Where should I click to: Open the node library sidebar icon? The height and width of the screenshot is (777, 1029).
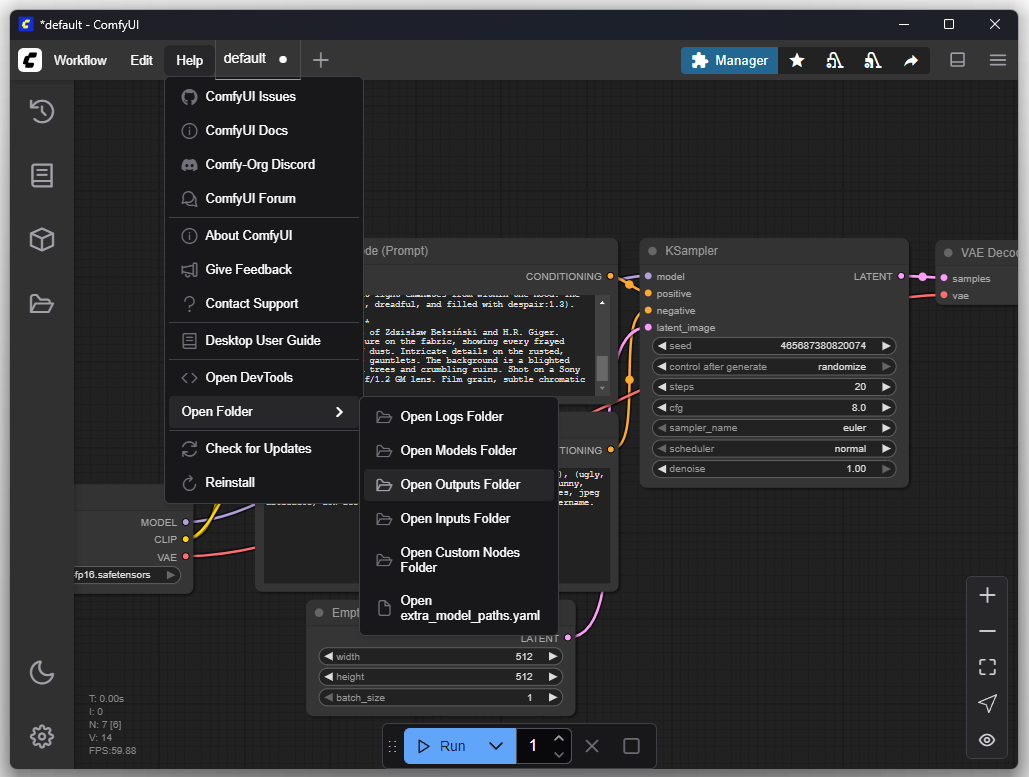tap(41, 176)
